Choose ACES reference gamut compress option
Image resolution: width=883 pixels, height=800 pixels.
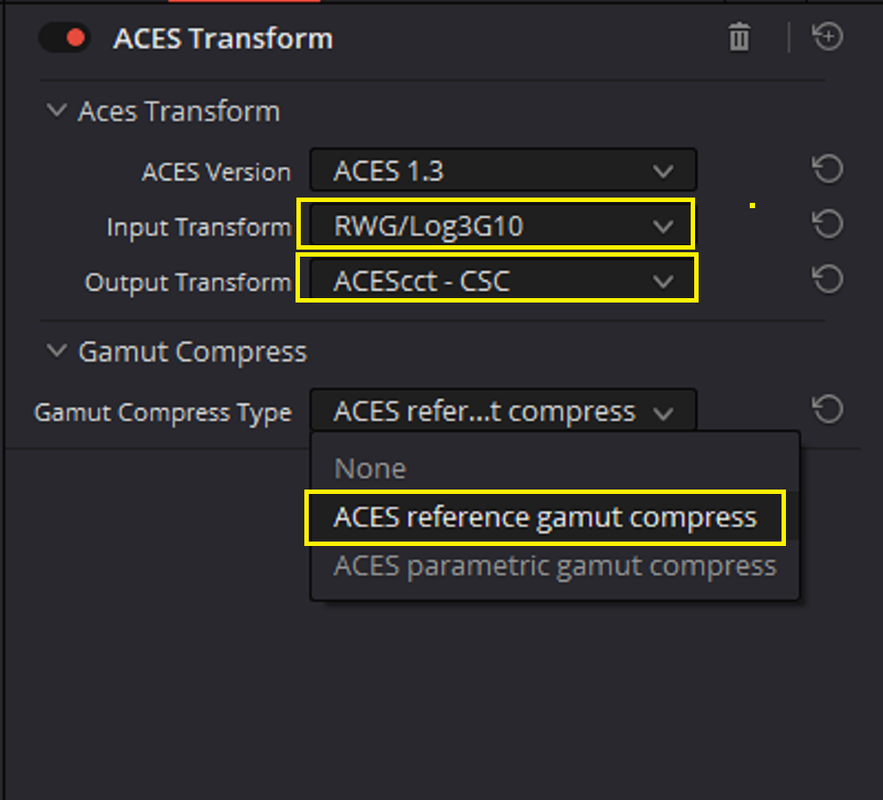545,517
